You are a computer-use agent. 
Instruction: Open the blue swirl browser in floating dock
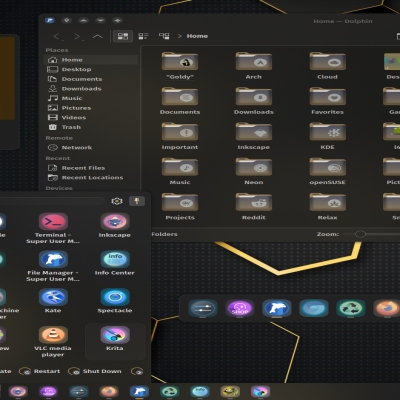(x=314, y=308)
